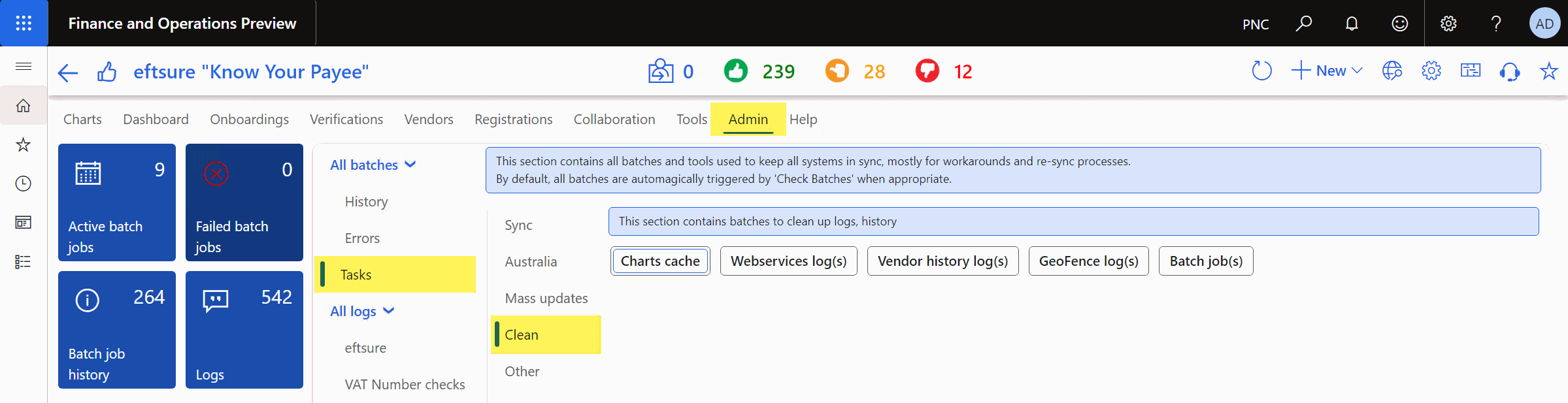Open settings gear in black top bar
This screenshot has height=403, width=1568.
1448,24
